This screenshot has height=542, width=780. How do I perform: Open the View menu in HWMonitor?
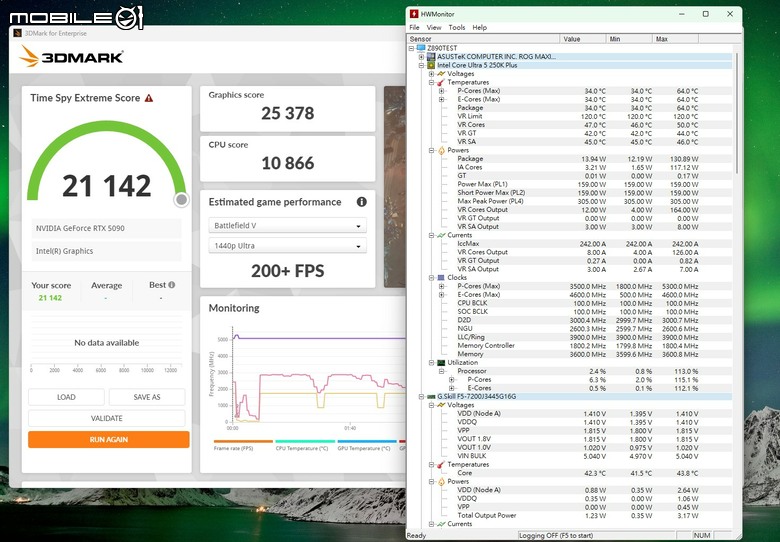coord(434,27)
